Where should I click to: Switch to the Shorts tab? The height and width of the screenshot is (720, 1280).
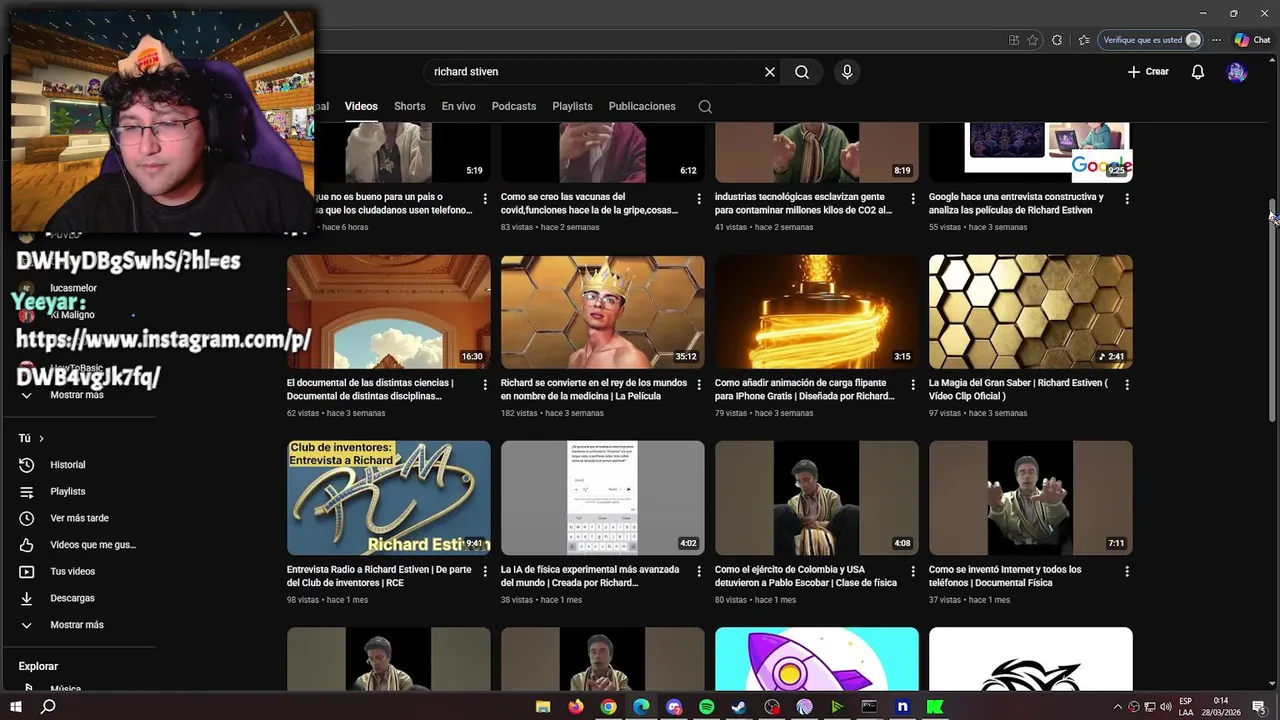tap(409, 106)
